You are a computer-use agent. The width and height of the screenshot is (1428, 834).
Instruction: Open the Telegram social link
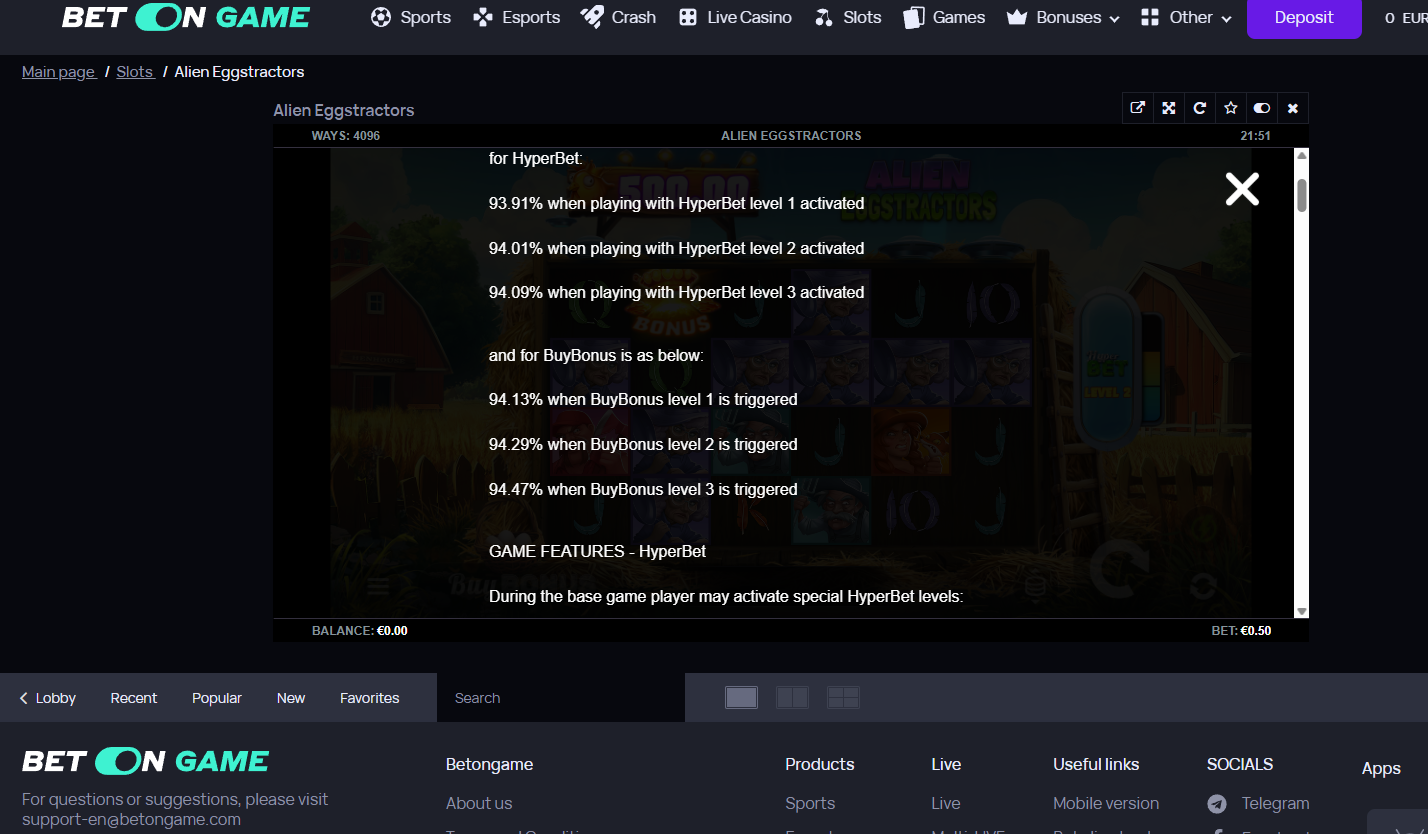coord(1275,803)
